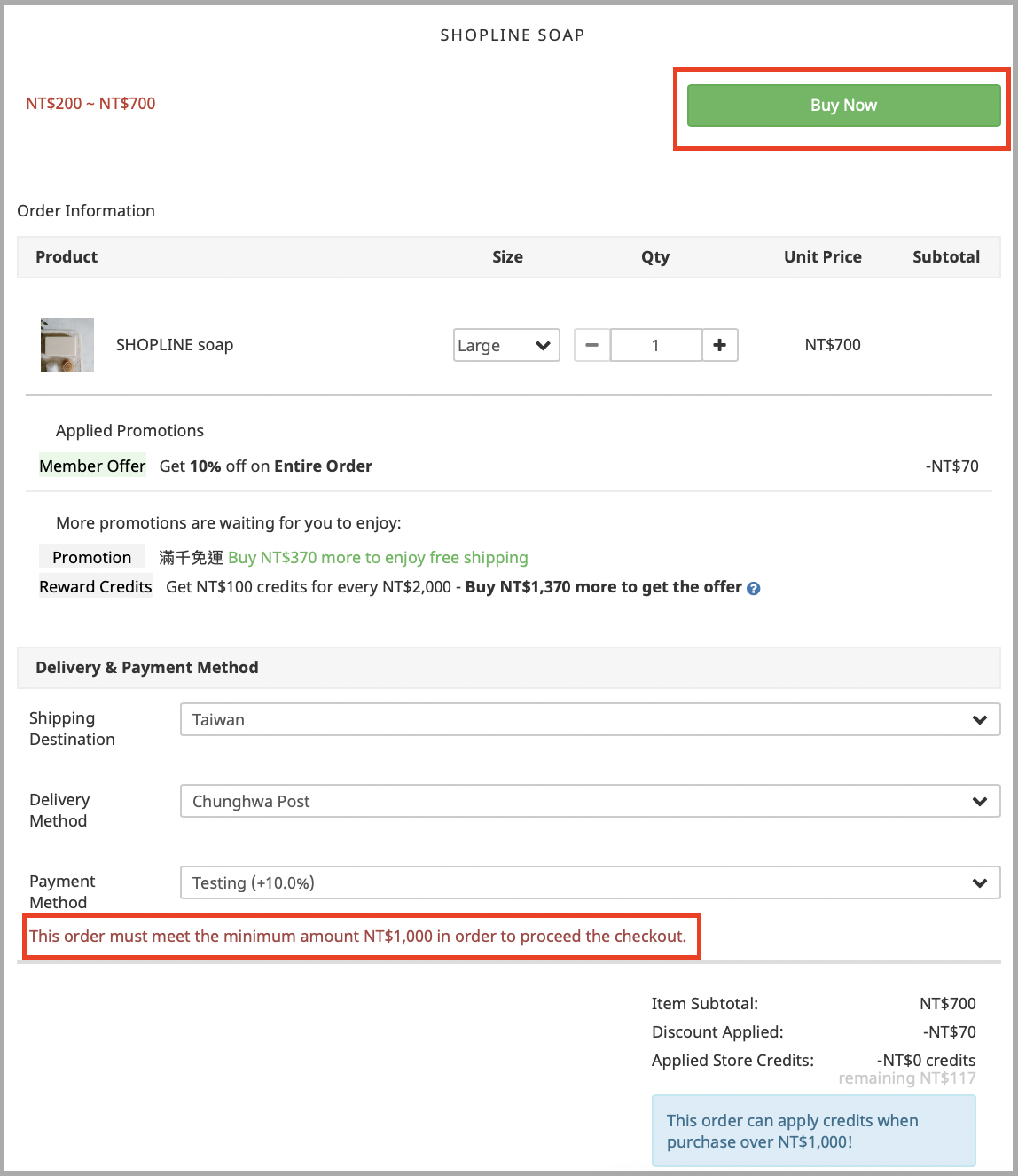Click the -NT$70 promotion discount amount
Image resolution: width=1018 pixels, height=1176 pixels.
(952, 466)
